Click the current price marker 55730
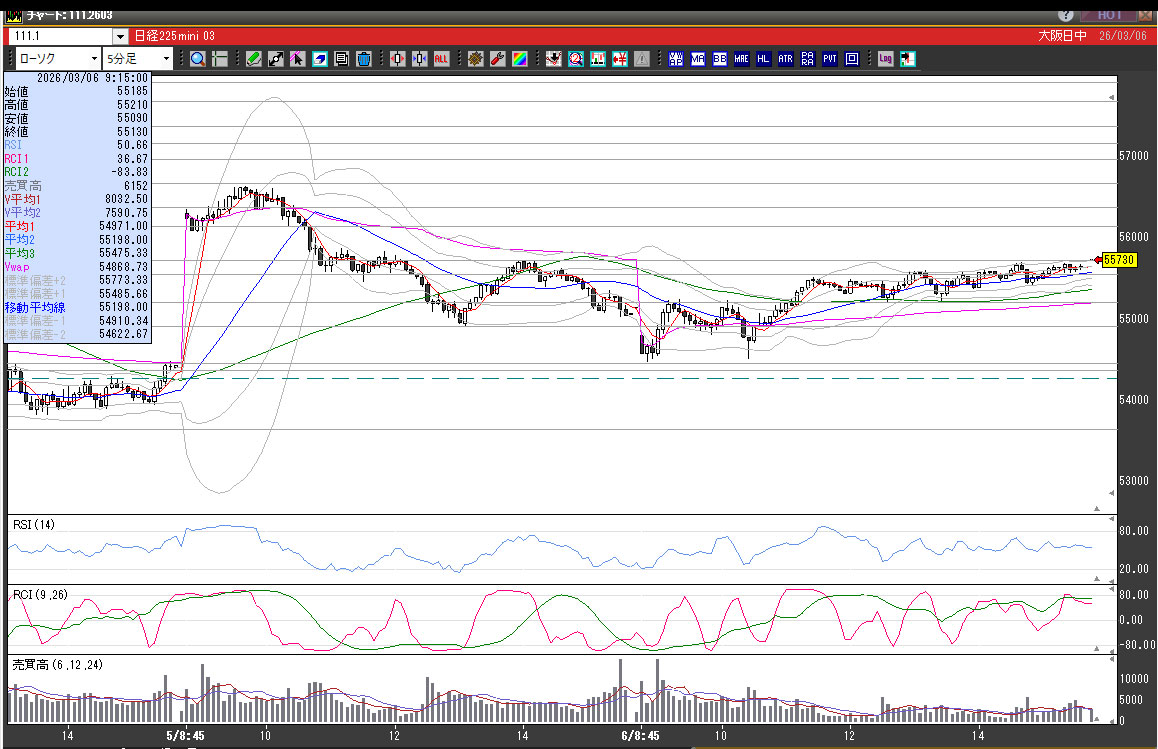Screen dimensions: 1158x749 tap(1117, 260)
